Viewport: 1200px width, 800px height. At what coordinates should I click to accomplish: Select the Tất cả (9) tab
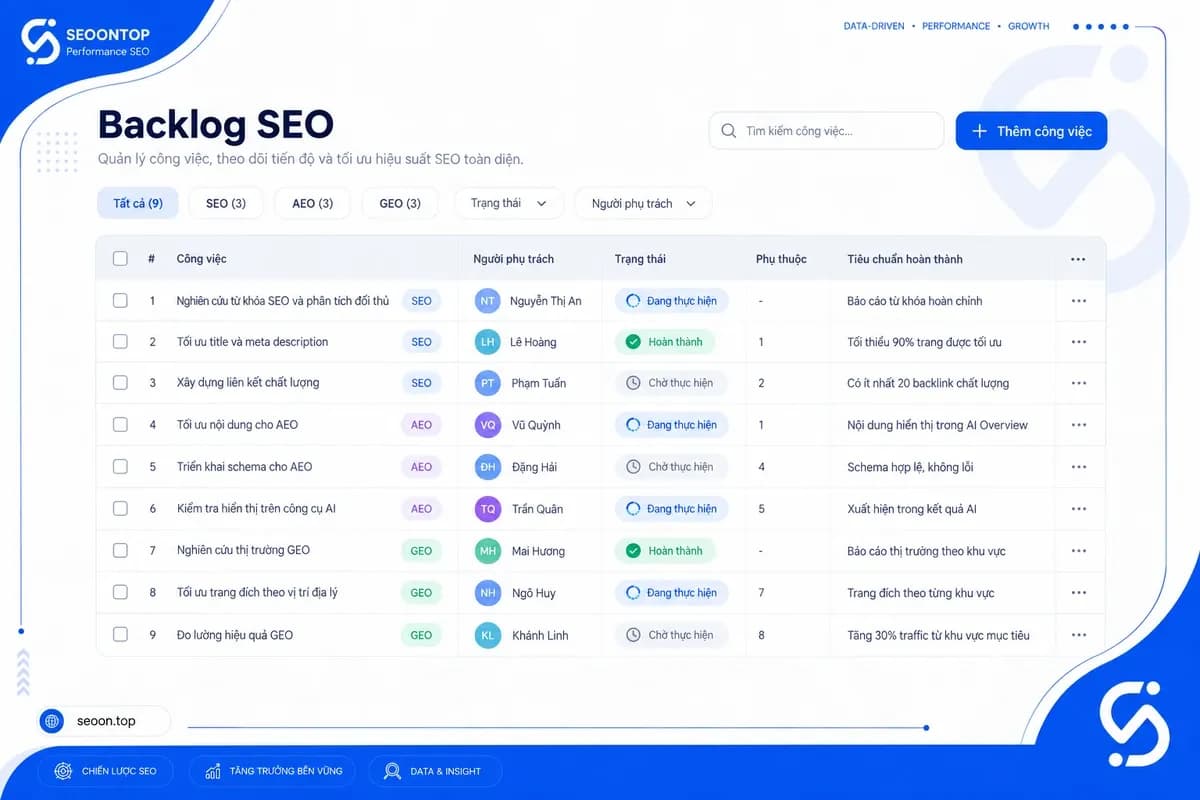[x=138, y=203]
